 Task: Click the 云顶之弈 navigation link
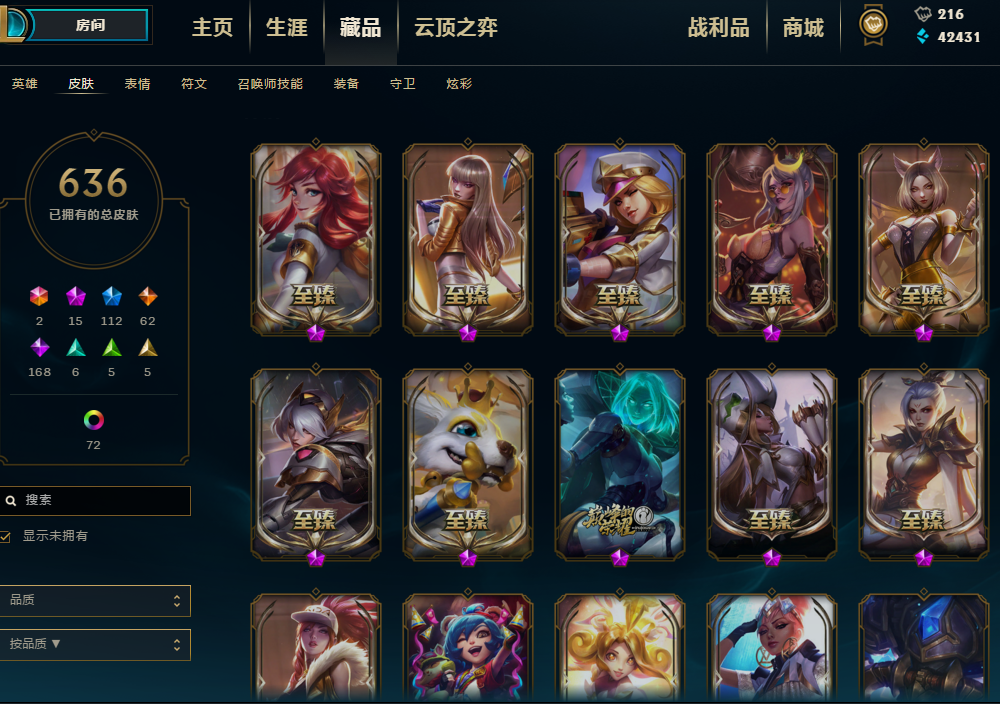coord(456,27)
